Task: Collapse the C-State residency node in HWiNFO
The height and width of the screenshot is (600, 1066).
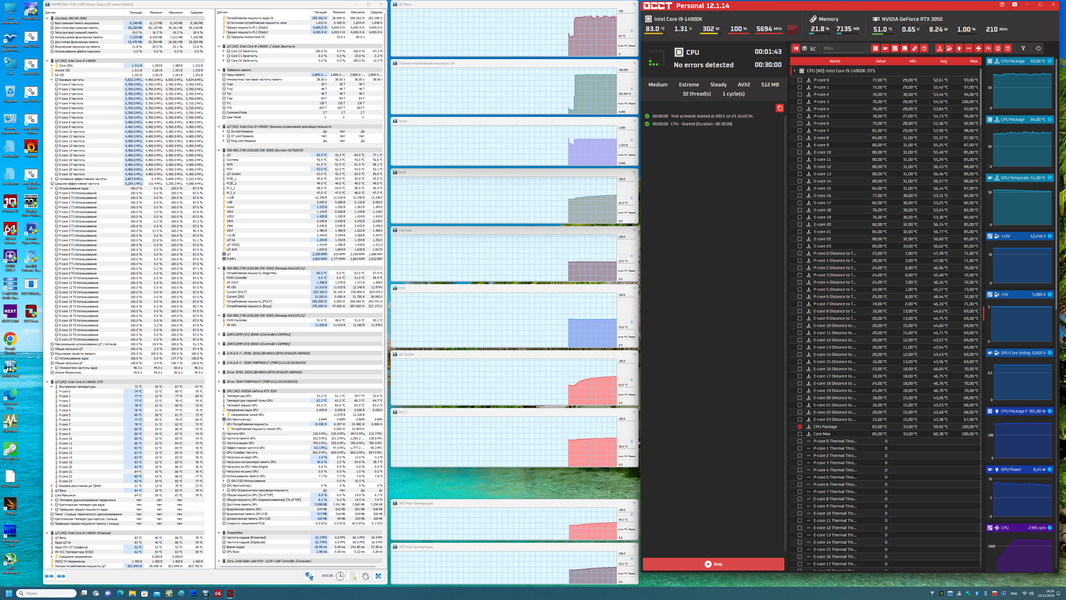Action: (220, 46)
